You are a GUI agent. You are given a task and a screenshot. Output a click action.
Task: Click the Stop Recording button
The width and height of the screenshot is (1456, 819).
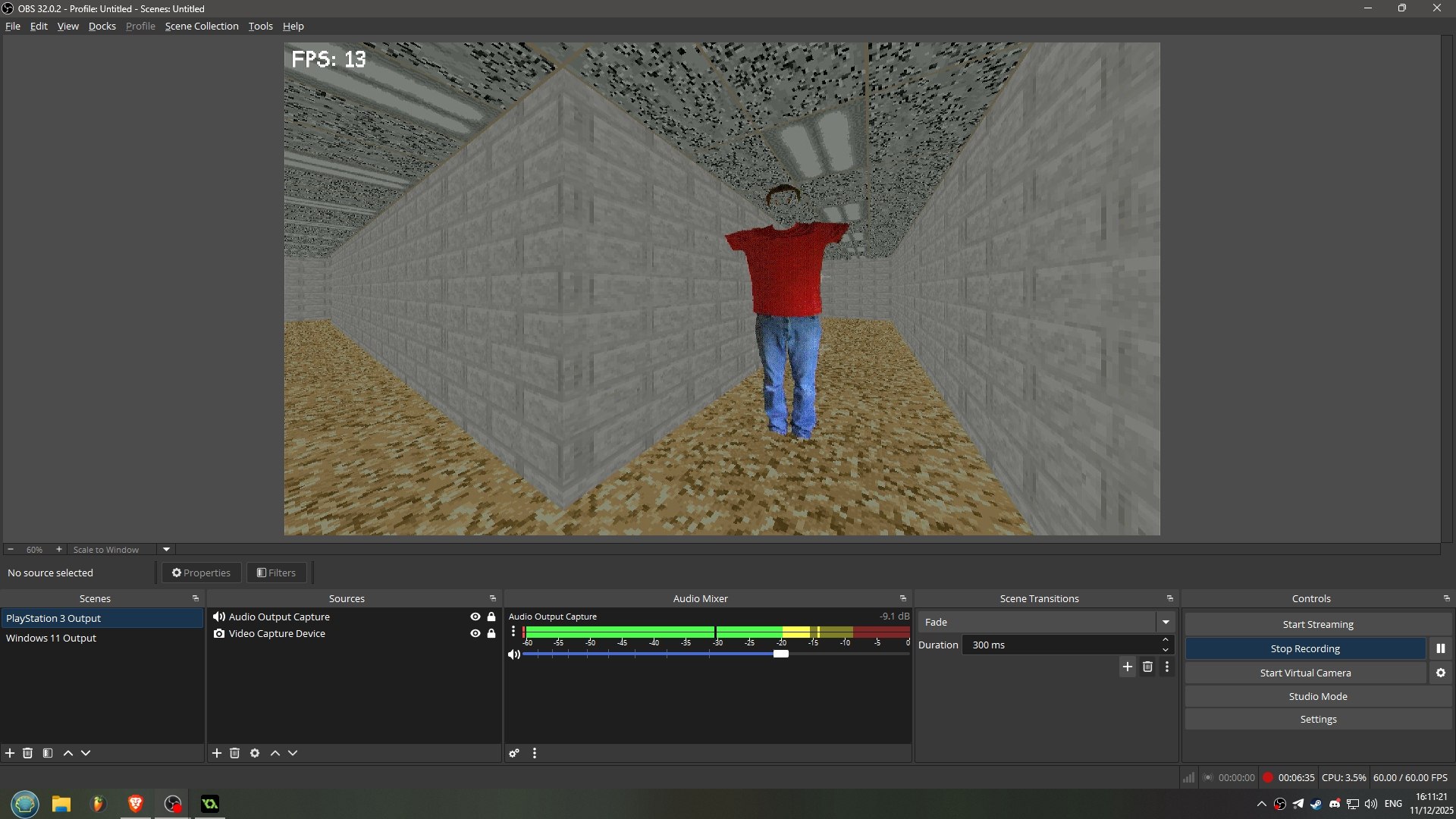point(1305,648)
